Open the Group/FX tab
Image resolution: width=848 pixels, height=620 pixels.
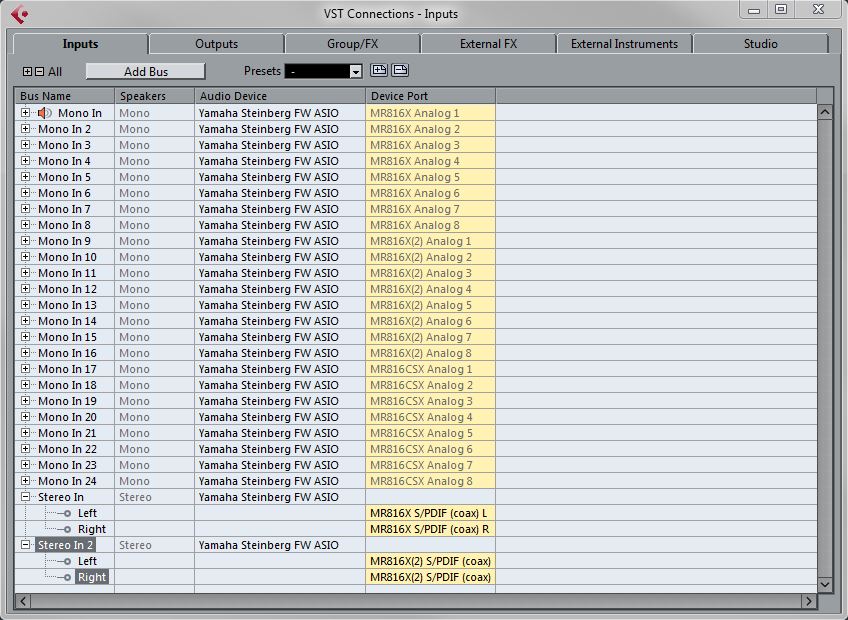pyautogui.click(x=353, y=44)
